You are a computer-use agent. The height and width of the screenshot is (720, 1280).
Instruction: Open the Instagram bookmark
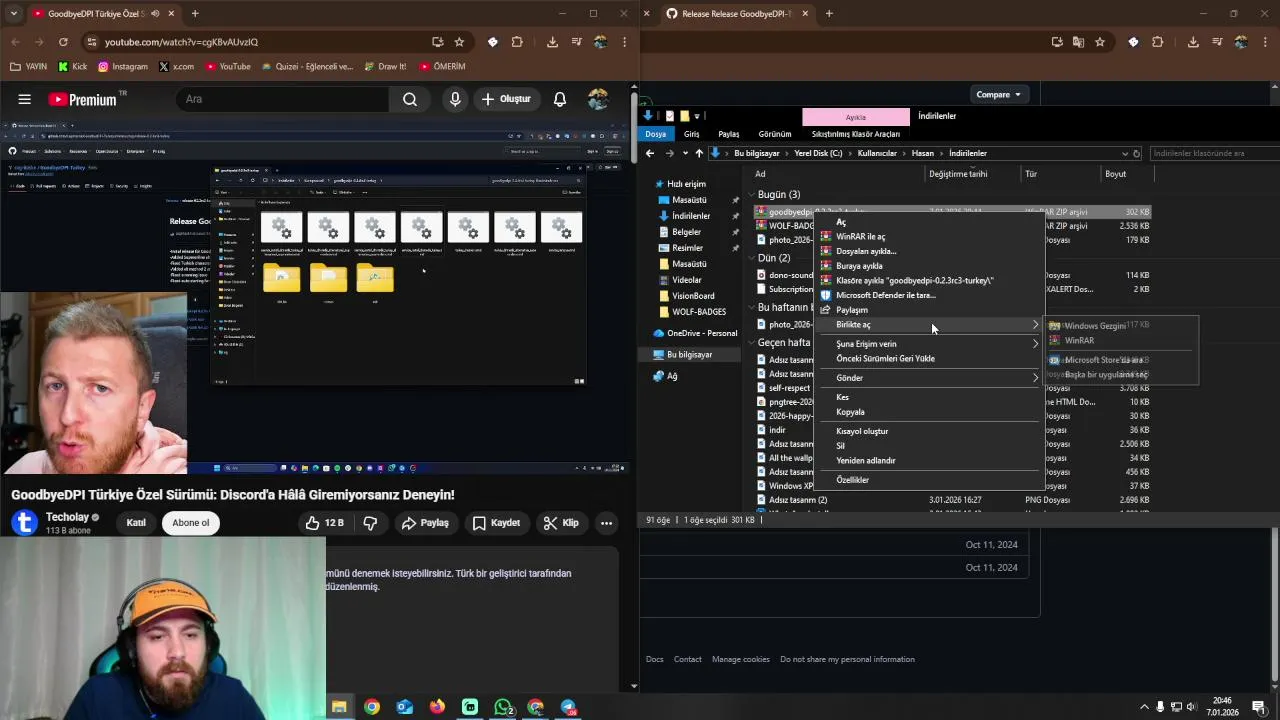[121, 67]
